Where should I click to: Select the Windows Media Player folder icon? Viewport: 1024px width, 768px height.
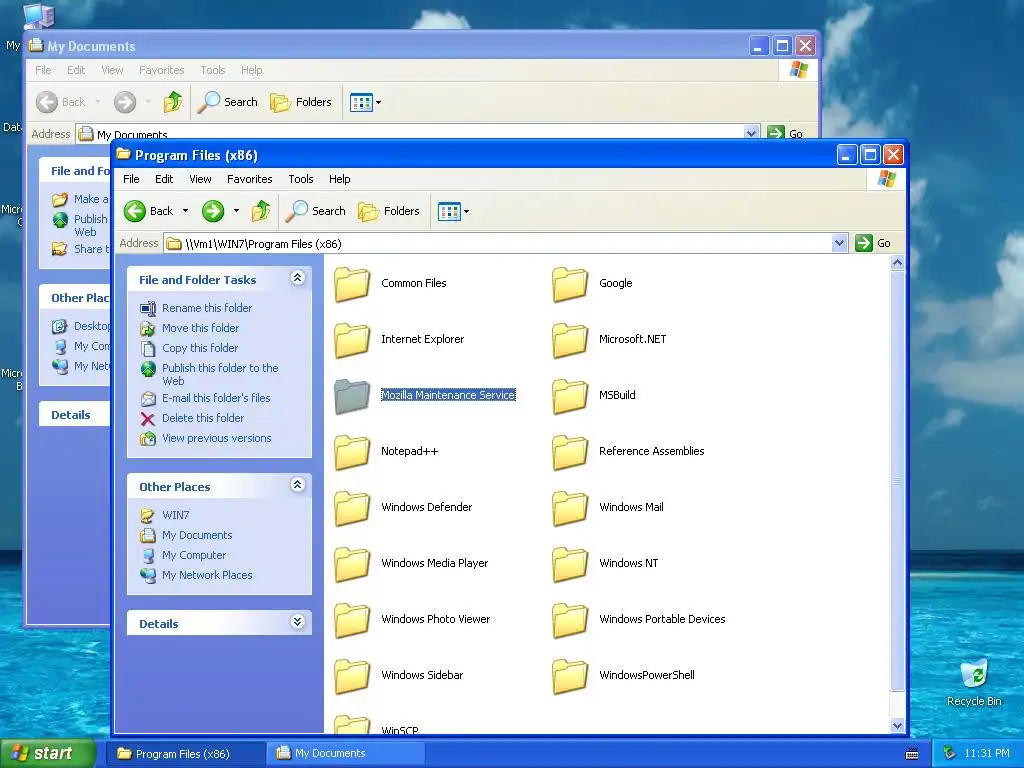[x=352, y=565]
